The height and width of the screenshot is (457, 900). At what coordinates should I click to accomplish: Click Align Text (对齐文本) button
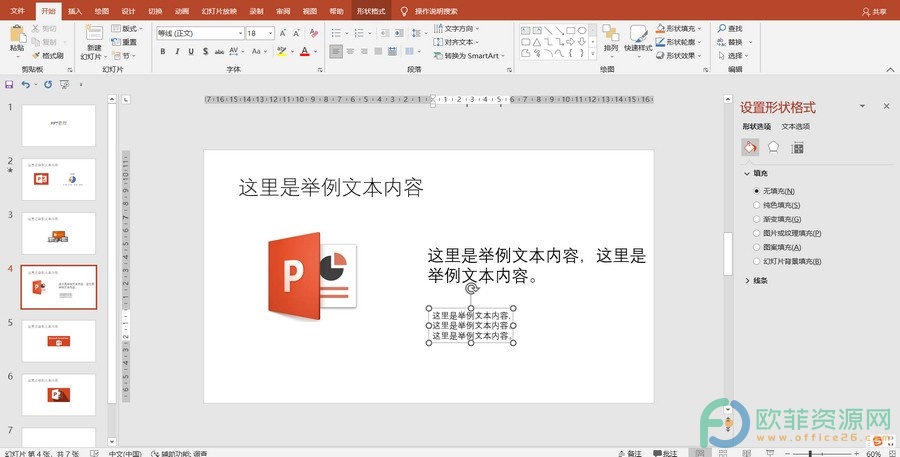point(456,42)
